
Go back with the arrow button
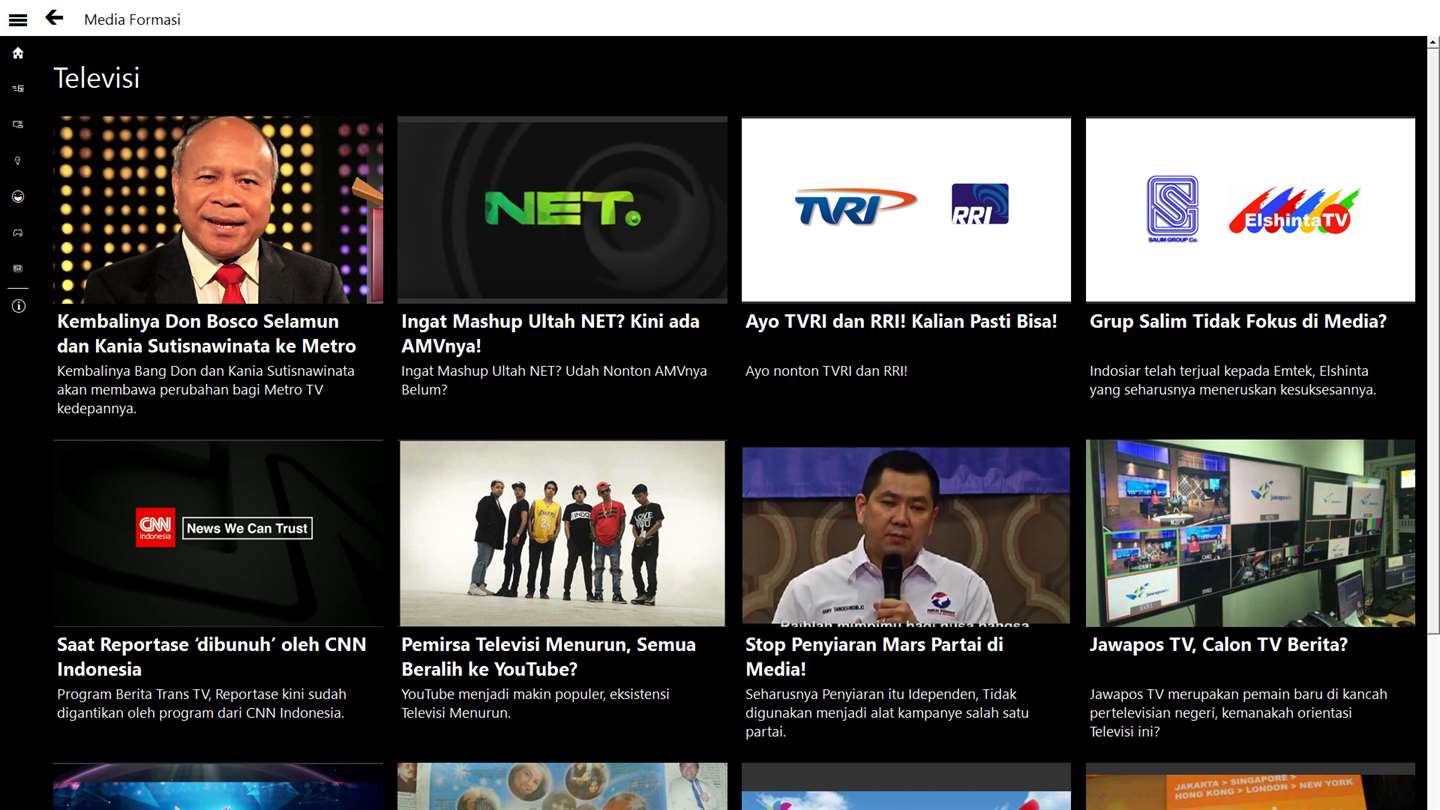54,17
